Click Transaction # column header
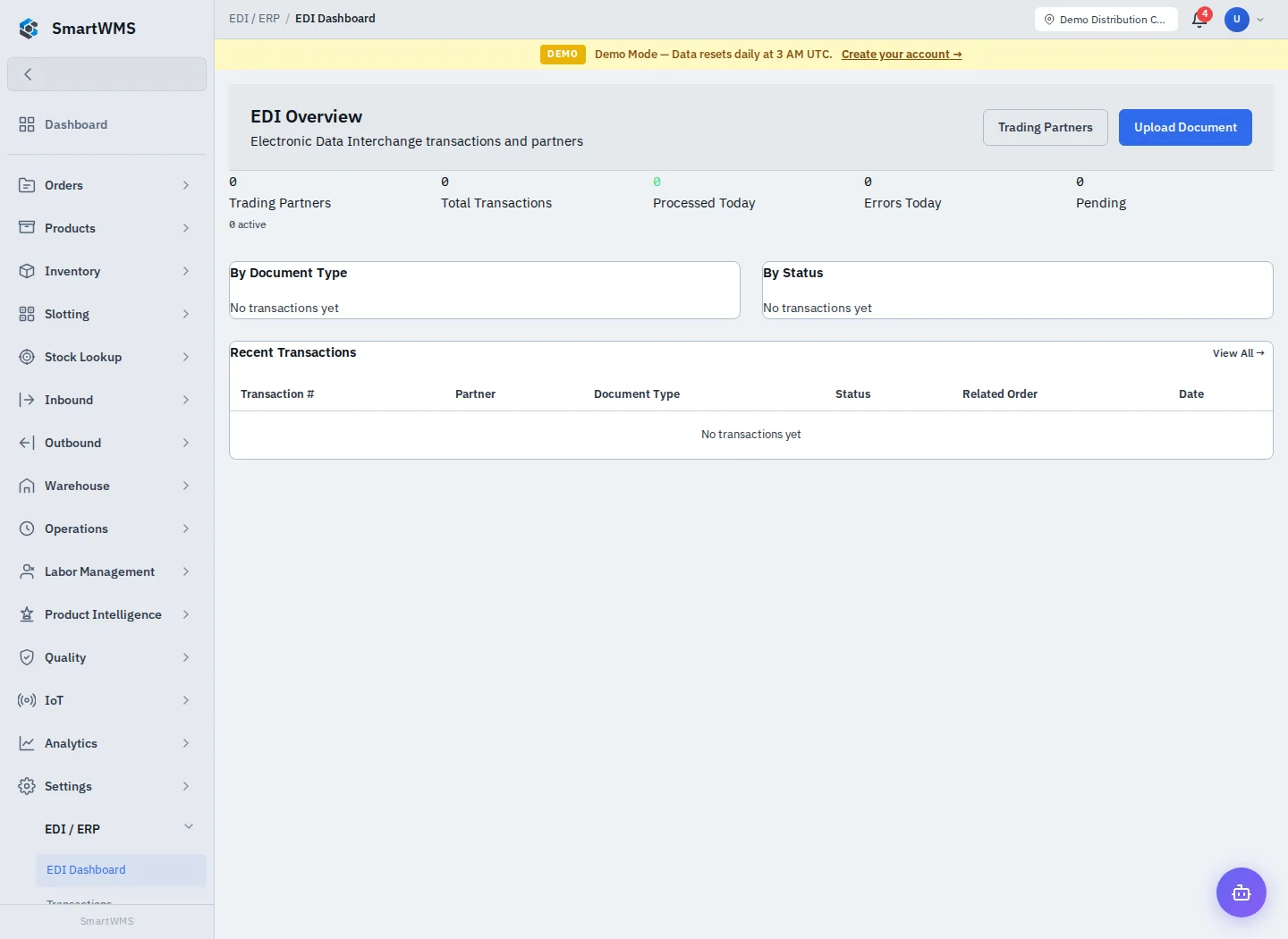1288x939 pixels. pos(277,393)
